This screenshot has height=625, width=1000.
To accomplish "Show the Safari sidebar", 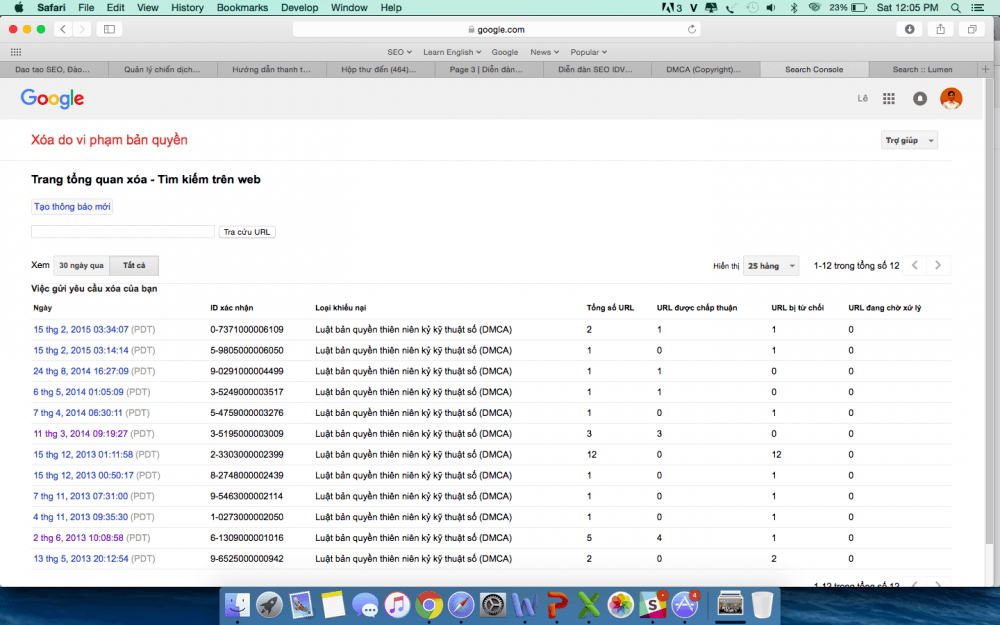I will tap(109, 29).
